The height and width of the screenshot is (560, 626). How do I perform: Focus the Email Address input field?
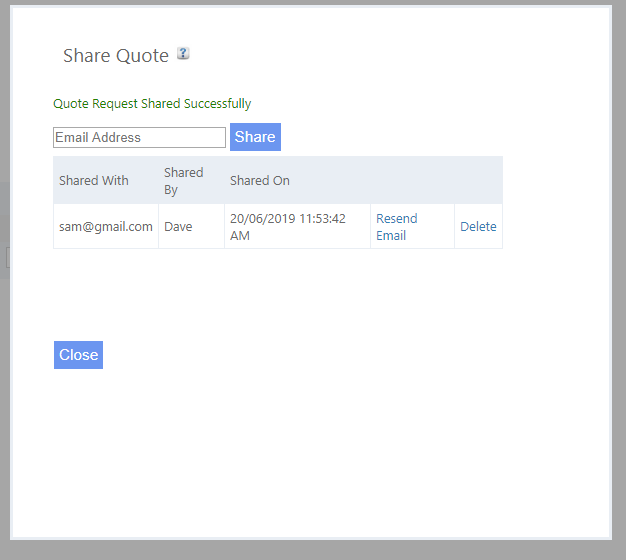coord(139,138)
